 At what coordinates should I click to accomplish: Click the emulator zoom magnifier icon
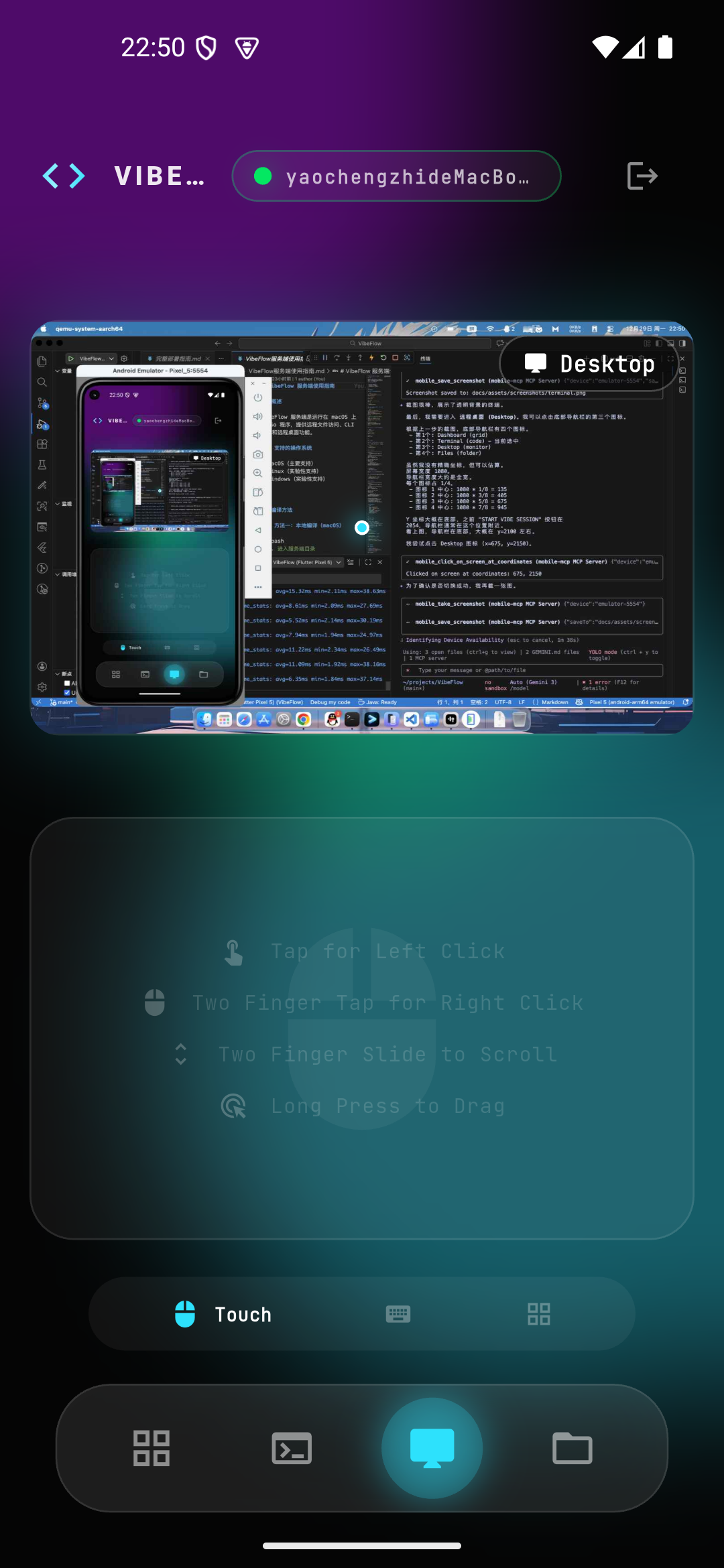click(258, 473)
